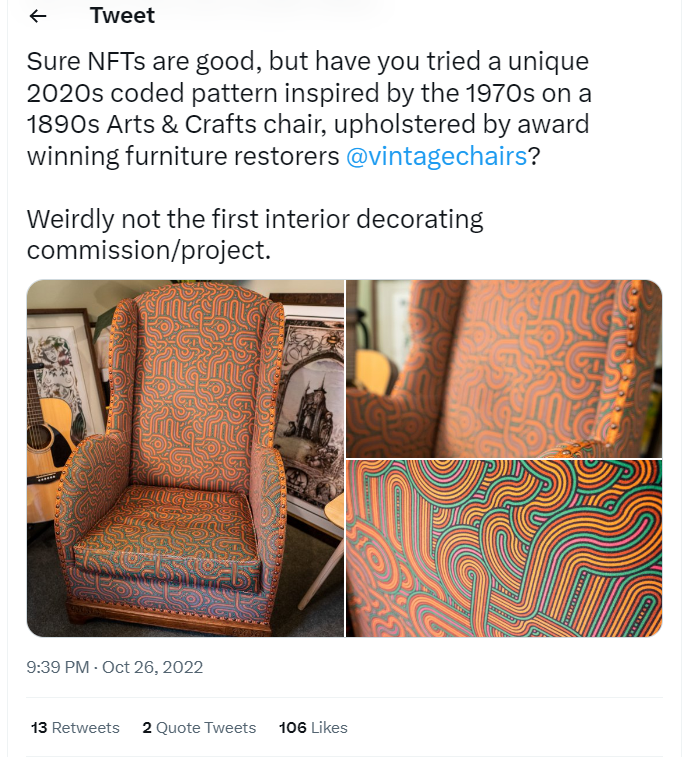Open the @vintagechairs profile mention
The image size is (691, 757).
pos(437,156)
